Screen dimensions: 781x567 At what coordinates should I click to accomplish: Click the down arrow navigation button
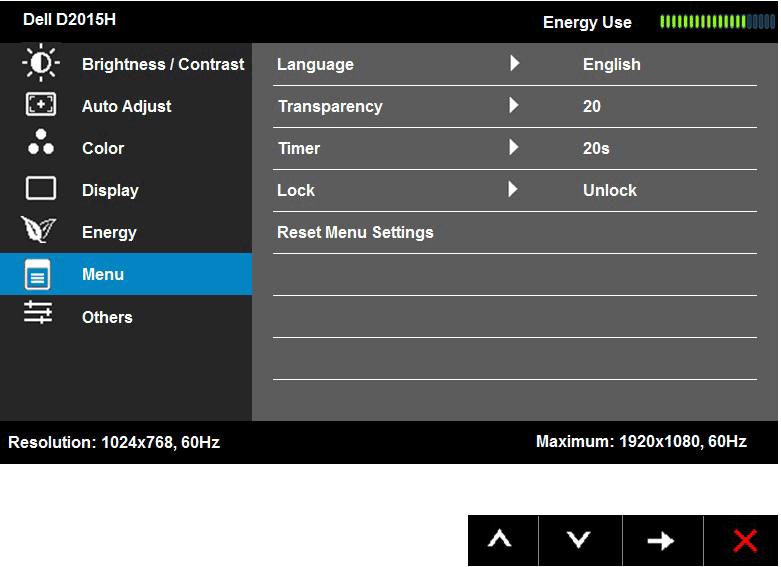pos(580,541)
